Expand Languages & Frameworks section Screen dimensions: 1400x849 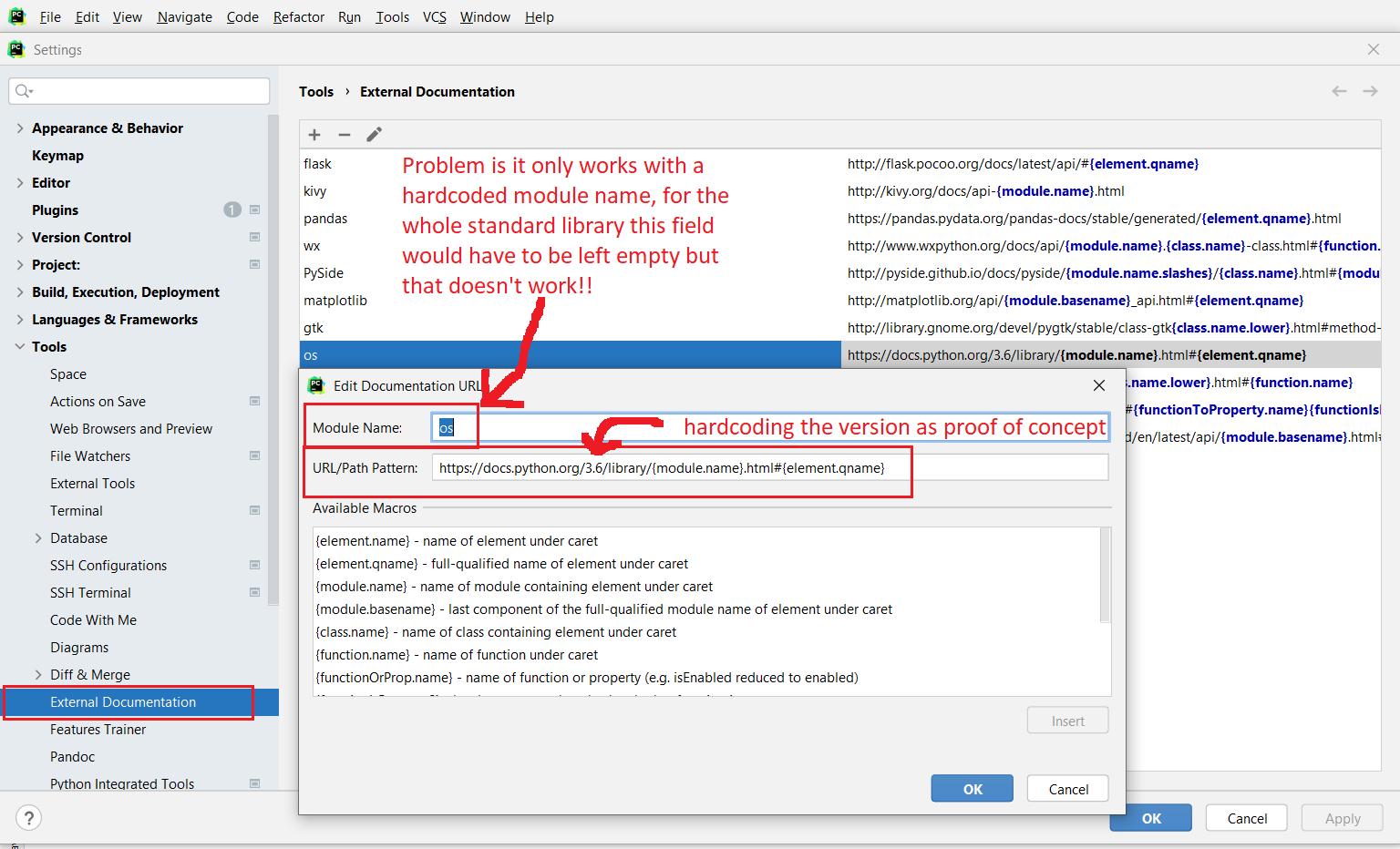20,320
